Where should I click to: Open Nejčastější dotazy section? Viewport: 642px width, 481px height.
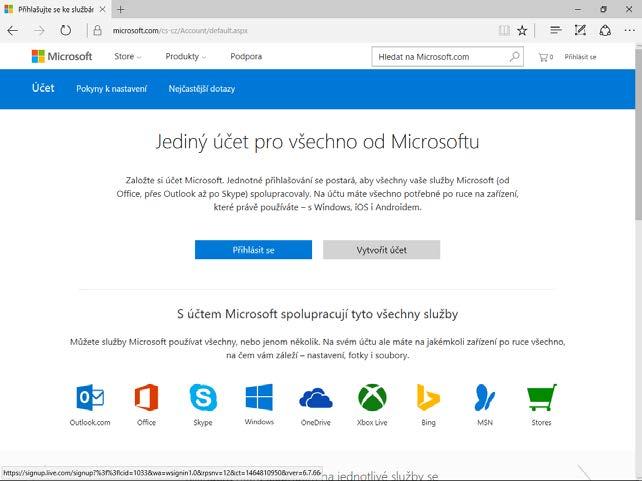tap(202, 89)
